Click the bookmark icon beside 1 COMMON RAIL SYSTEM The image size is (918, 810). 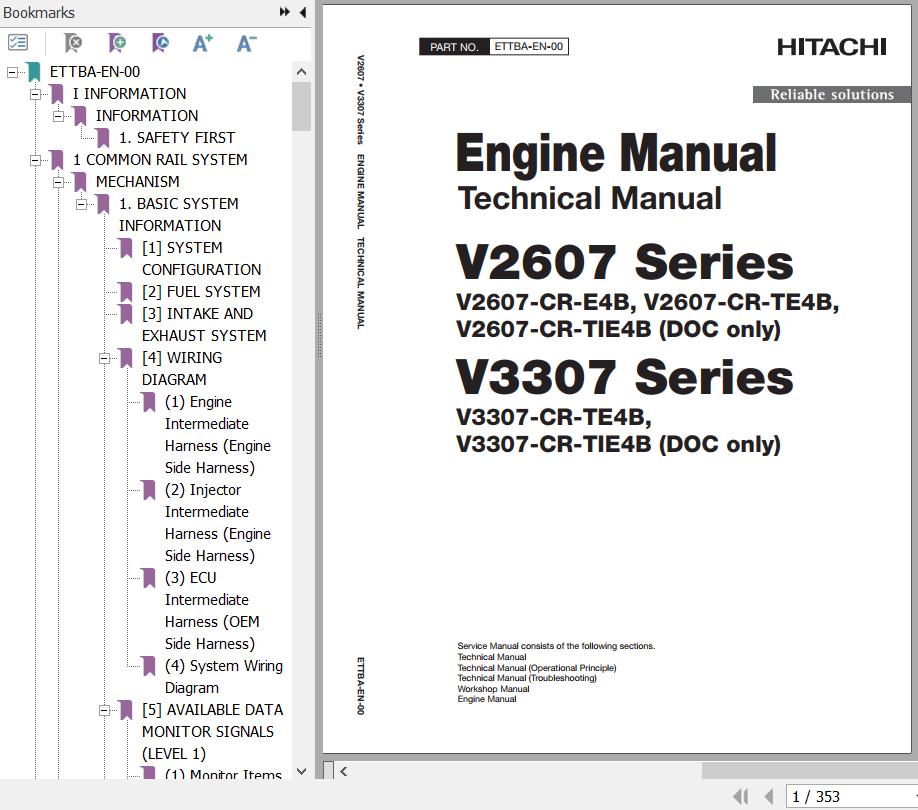[57, 160]
